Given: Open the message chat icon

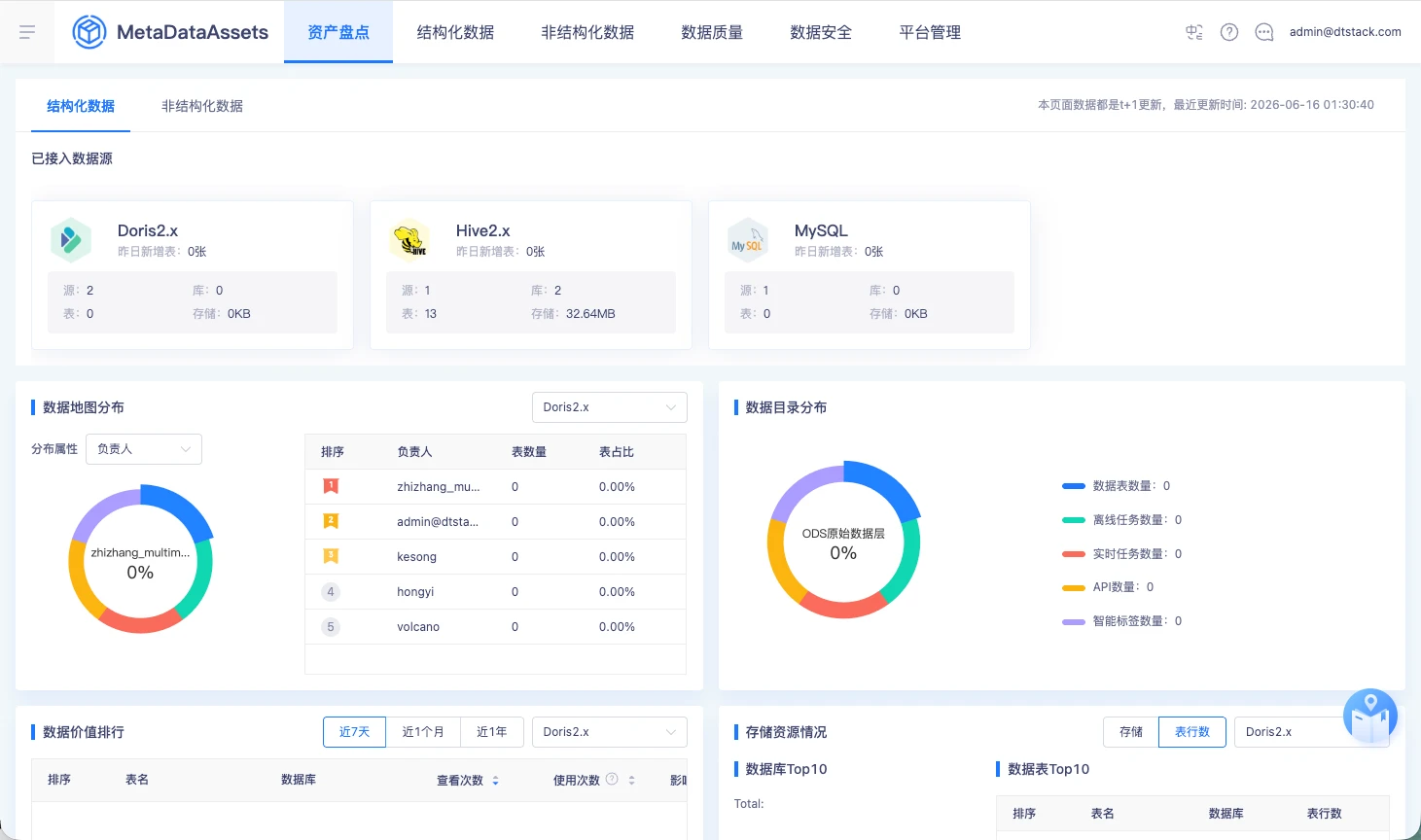Looking at the screenshot, I should (1264, 32).
